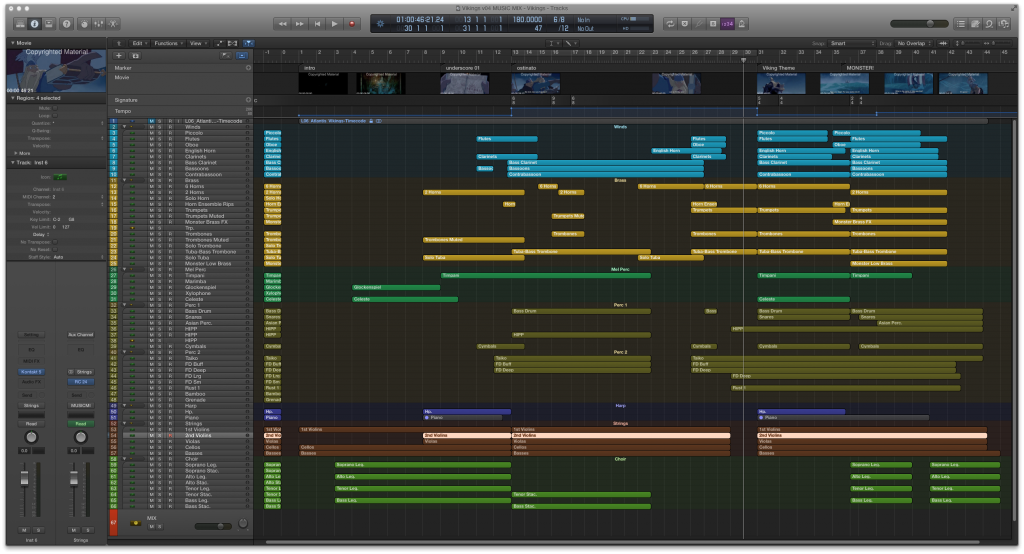This screenshot has height=554, width=1024.
Task: Open the Snap mode dropdown set to Smart
Action: click(x=850, y=44)
